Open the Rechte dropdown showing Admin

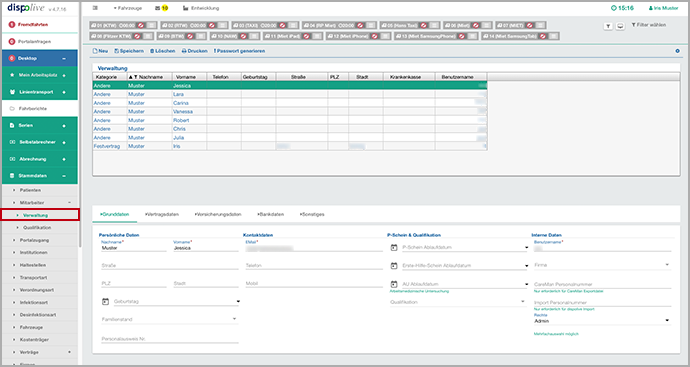pos(602,321)
